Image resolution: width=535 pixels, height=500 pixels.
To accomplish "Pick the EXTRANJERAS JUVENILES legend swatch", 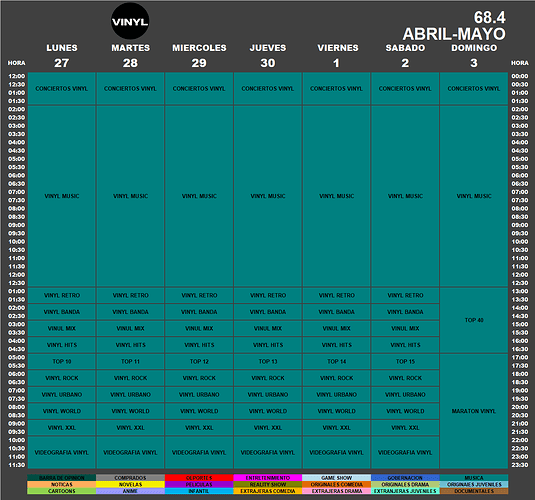I will 405,491.
